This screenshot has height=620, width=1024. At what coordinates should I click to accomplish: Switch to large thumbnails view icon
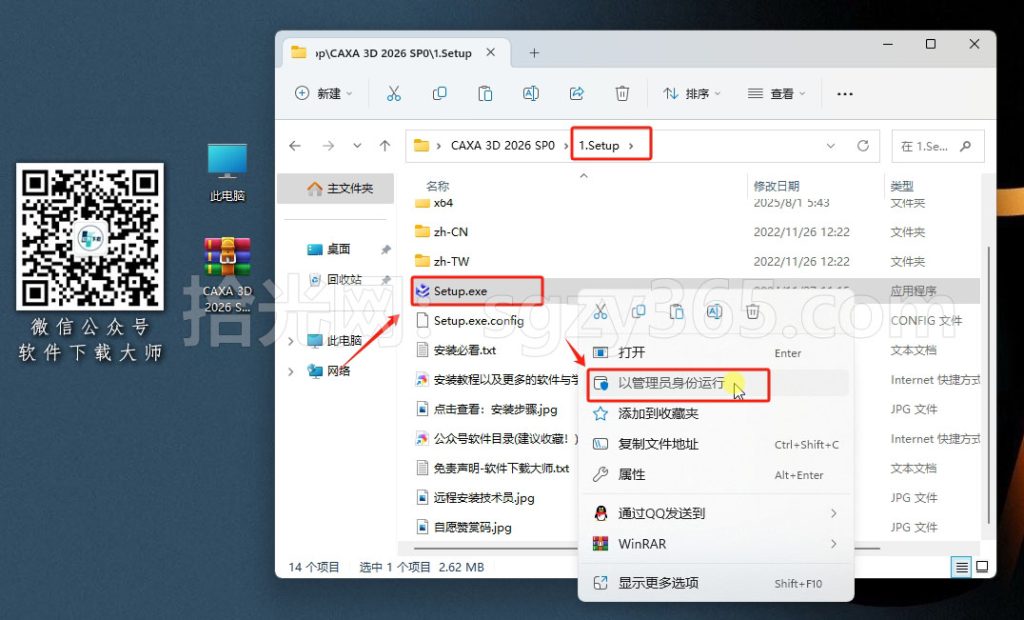pyautogui.click(x=982, y=567)
